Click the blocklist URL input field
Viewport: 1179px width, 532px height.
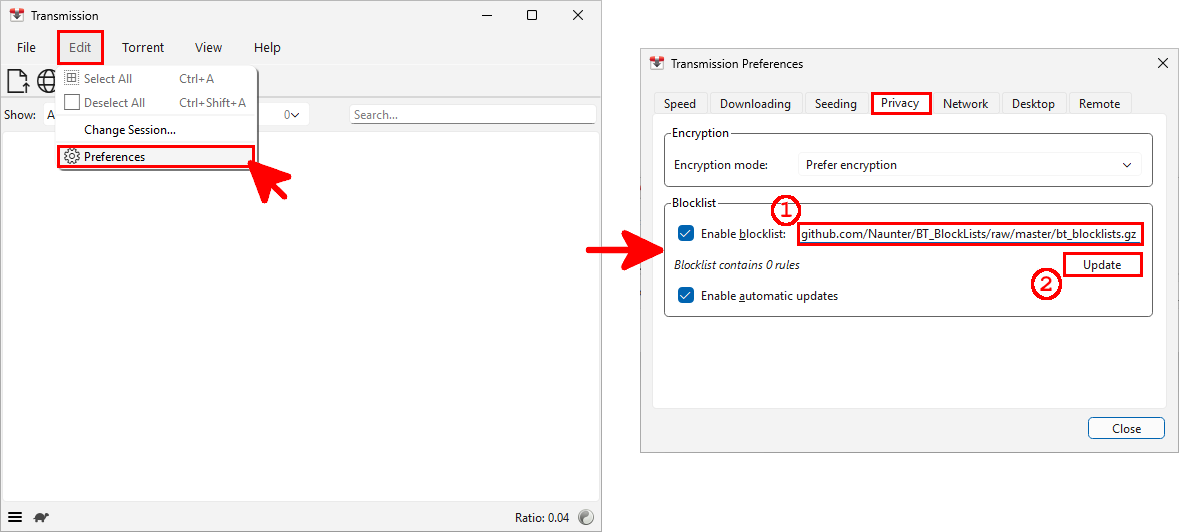point(970,234)
